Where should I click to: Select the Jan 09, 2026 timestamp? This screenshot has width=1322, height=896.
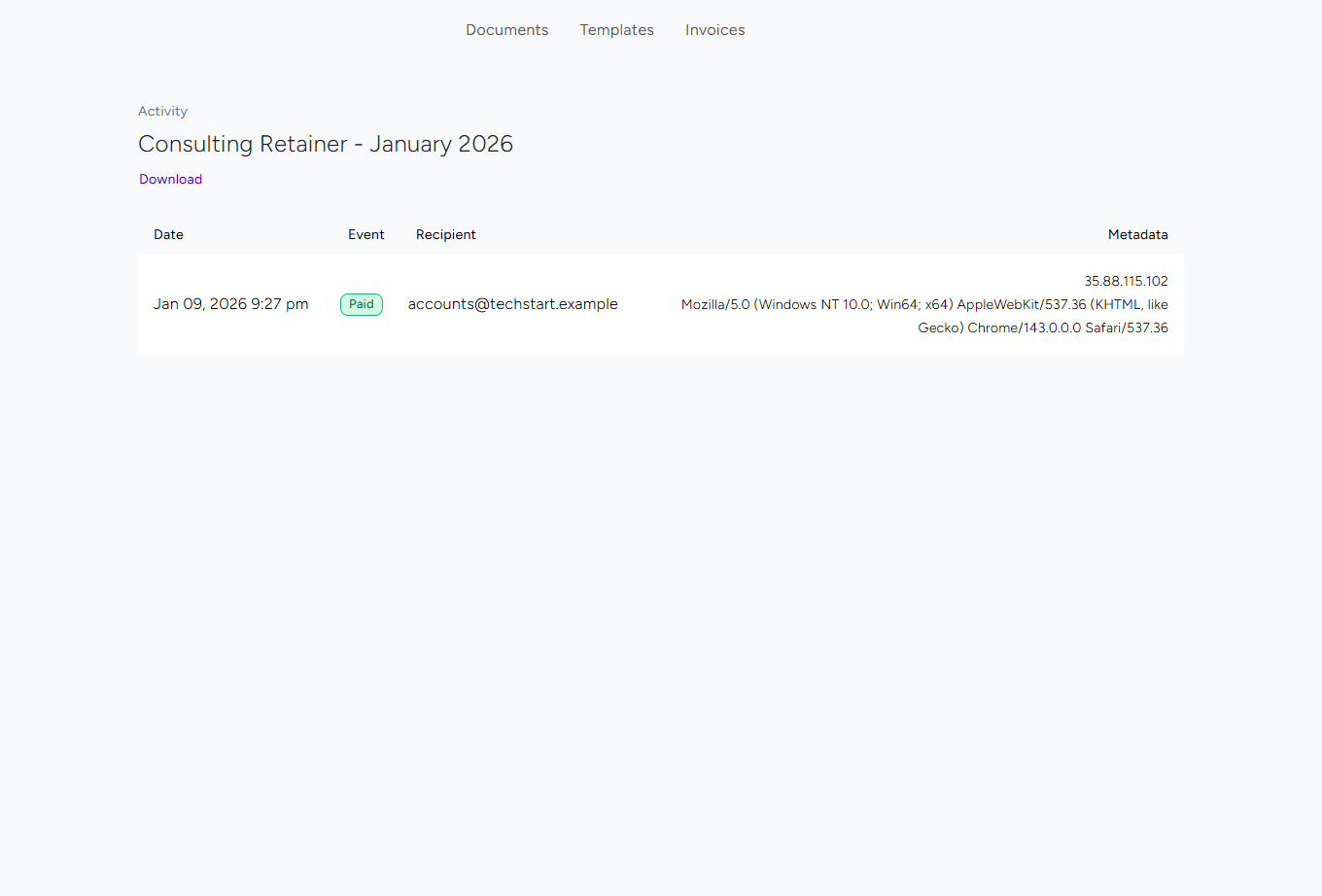[230, 304]
